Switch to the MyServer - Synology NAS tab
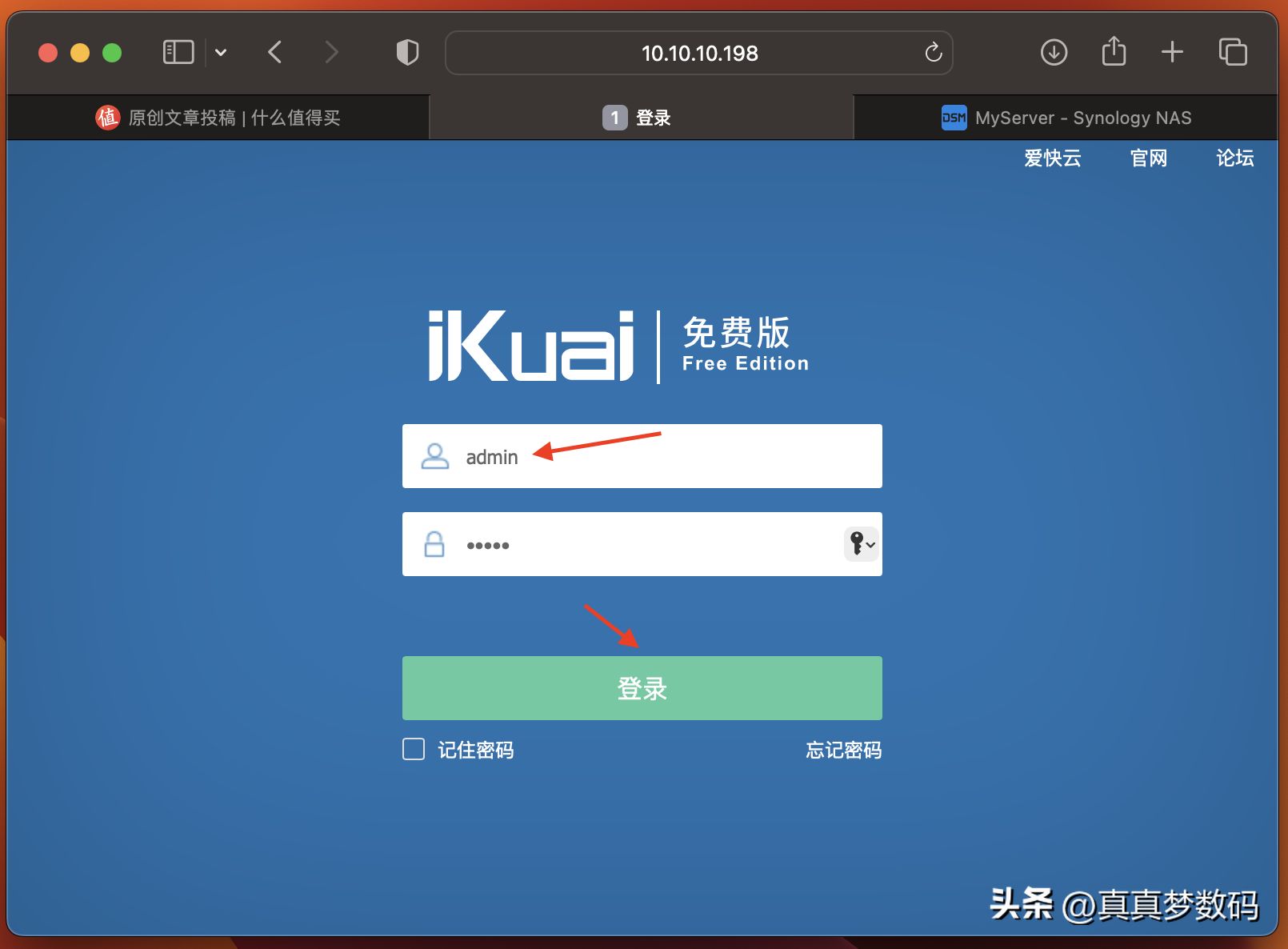The width and height of the screenshot is (1288, 949). (x=1066, y=118)
